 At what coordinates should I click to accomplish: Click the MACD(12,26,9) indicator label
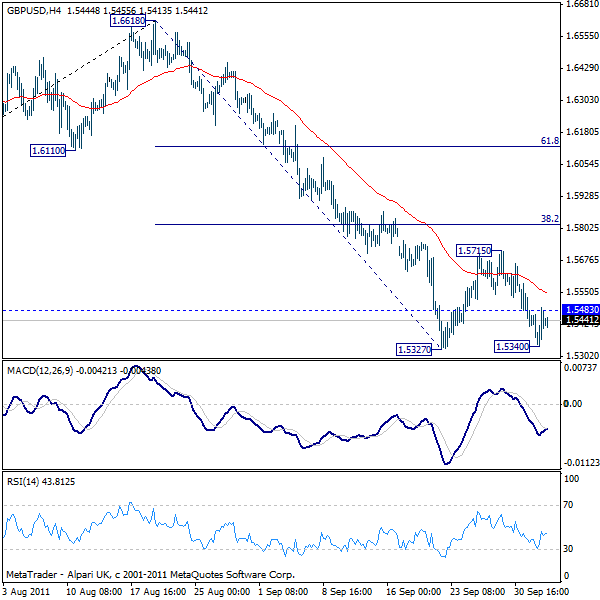point(40,370)
